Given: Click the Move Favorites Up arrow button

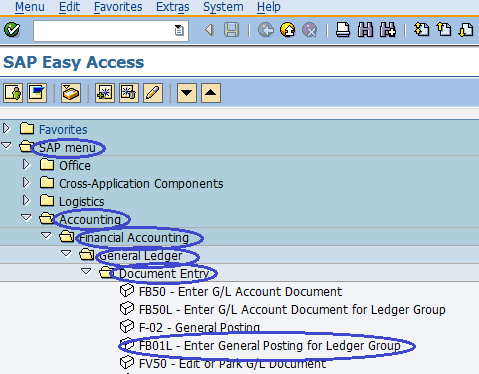Looking at the screenshot, I should (211, 93).
